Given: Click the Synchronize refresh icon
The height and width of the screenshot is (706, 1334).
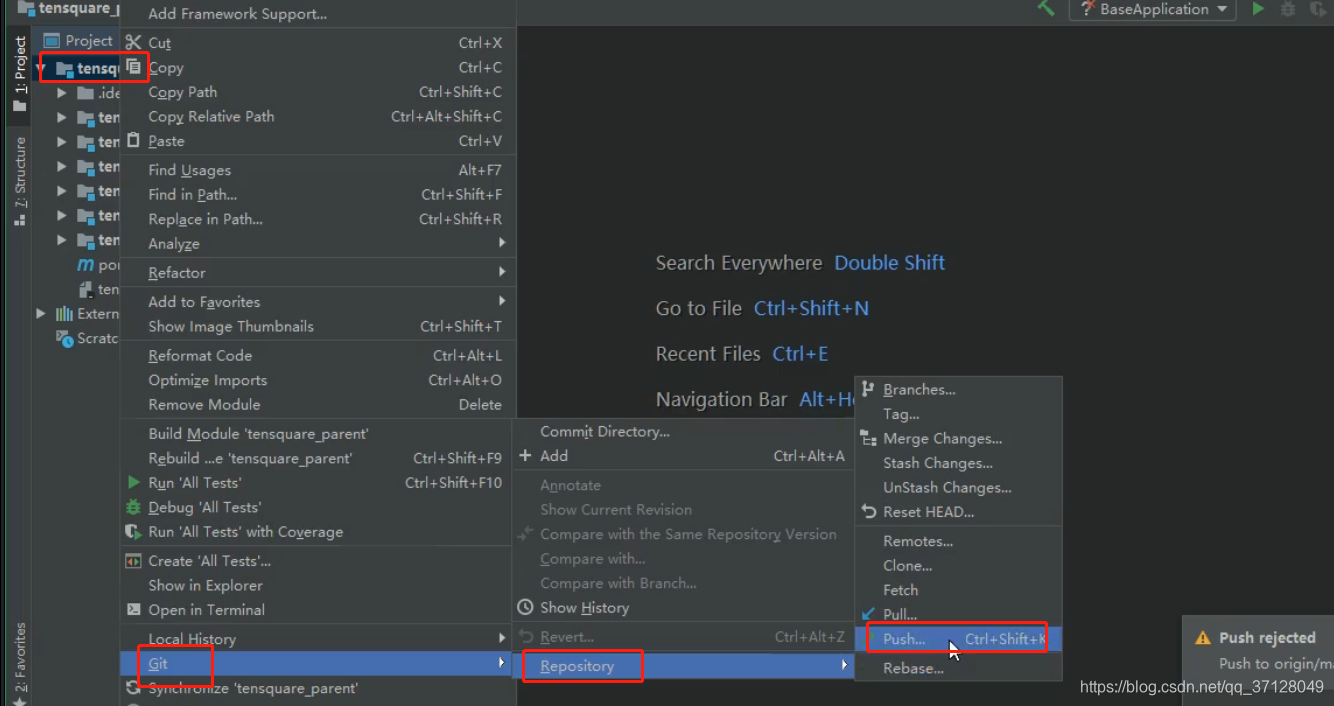Looking at the screenshot, I should click(x=133, y=688).
